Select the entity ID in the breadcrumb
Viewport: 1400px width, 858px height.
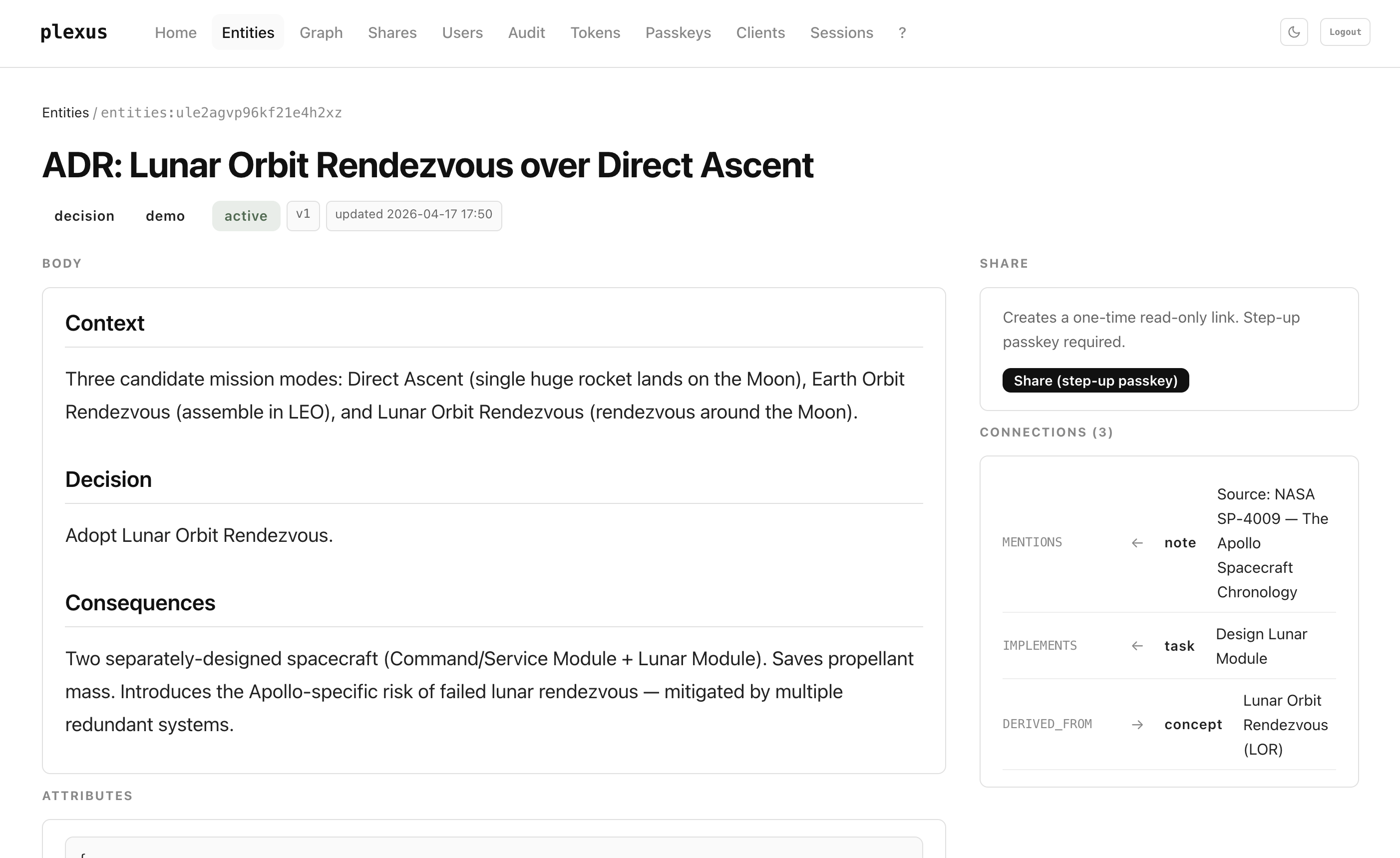222,112
